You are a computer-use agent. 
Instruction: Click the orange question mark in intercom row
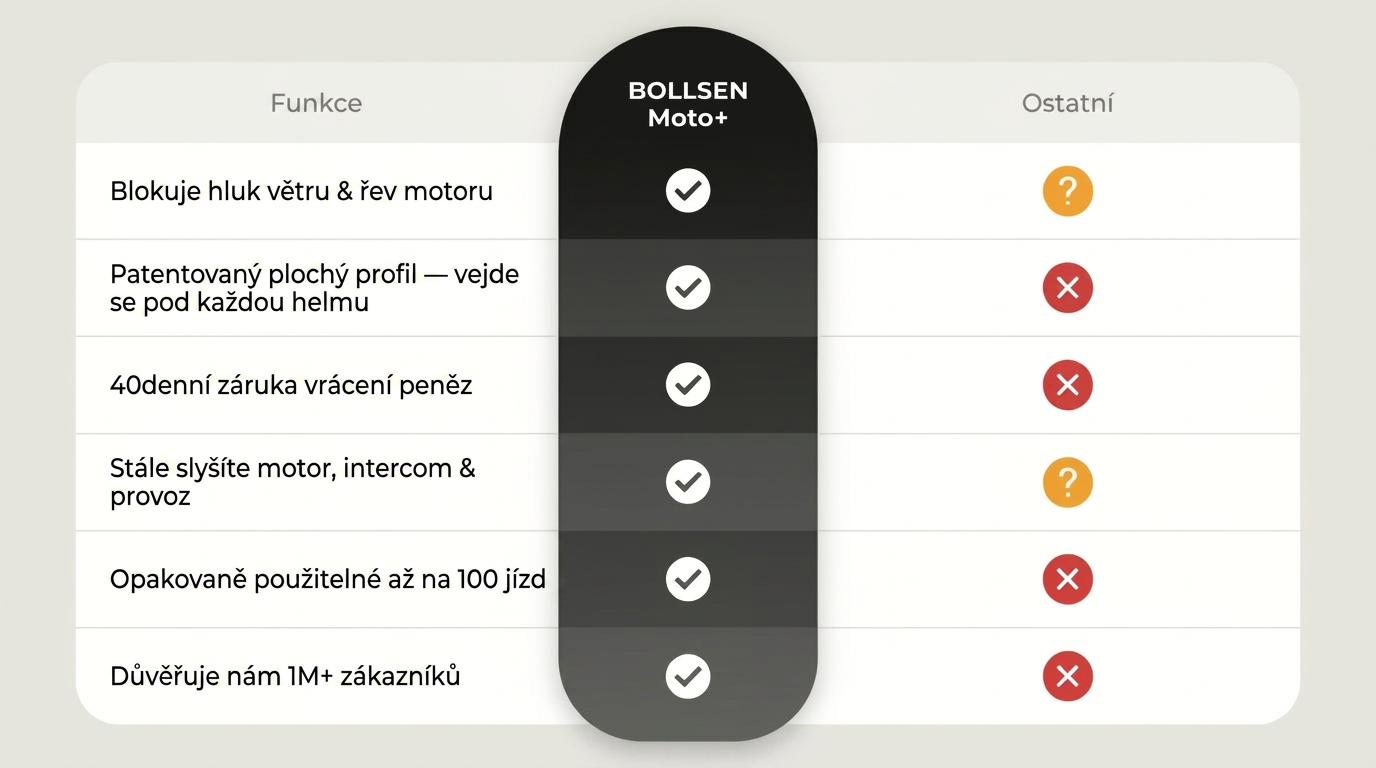[x=1067, y=482]
